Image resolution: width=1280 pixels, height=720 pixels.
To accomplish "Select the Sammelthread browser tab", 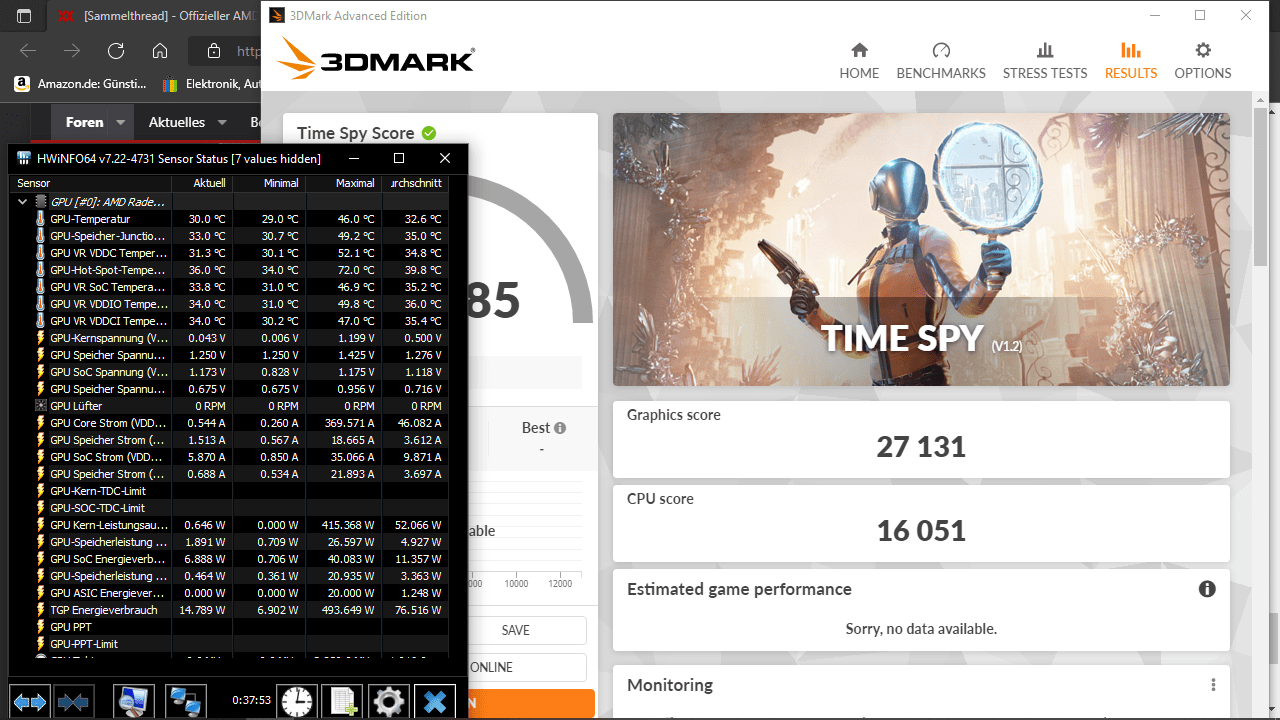I will coord(154,16).
